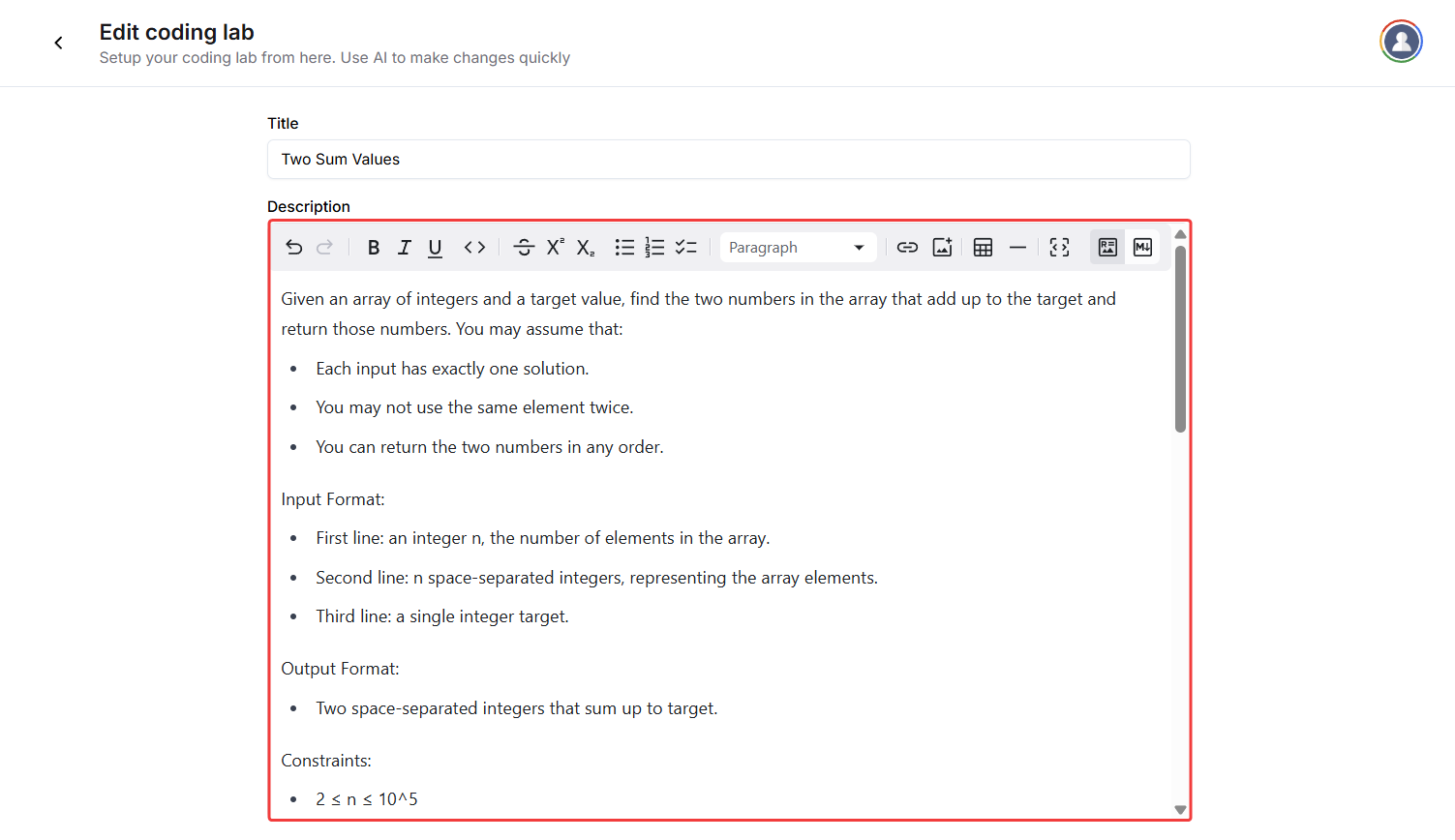Toggle italic formatting

coord(405,248)
